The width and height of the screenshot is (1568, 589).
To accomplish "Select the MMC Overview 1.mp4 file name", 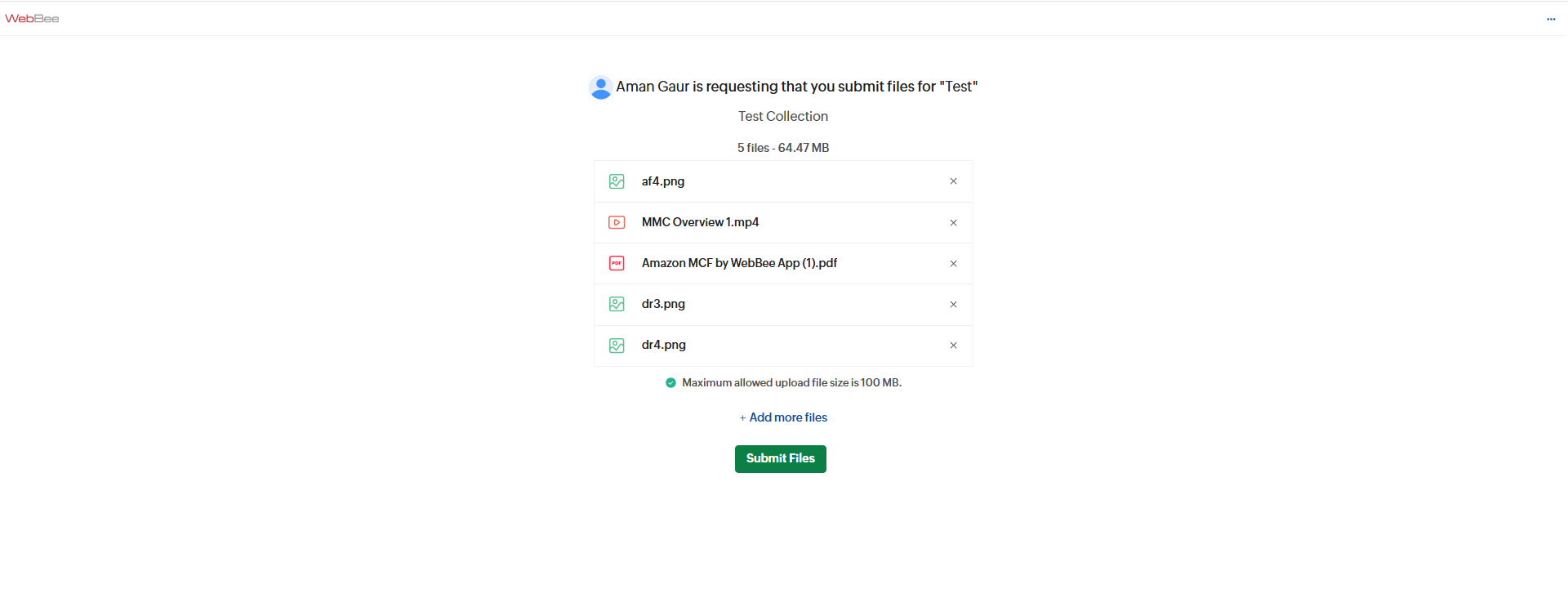I will coord(700,222).
